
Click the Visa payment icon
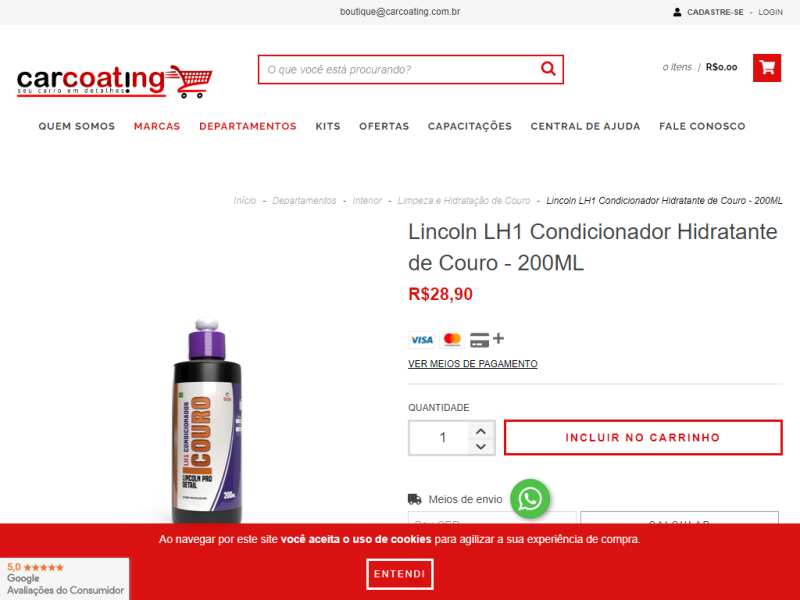coord(421,340)
